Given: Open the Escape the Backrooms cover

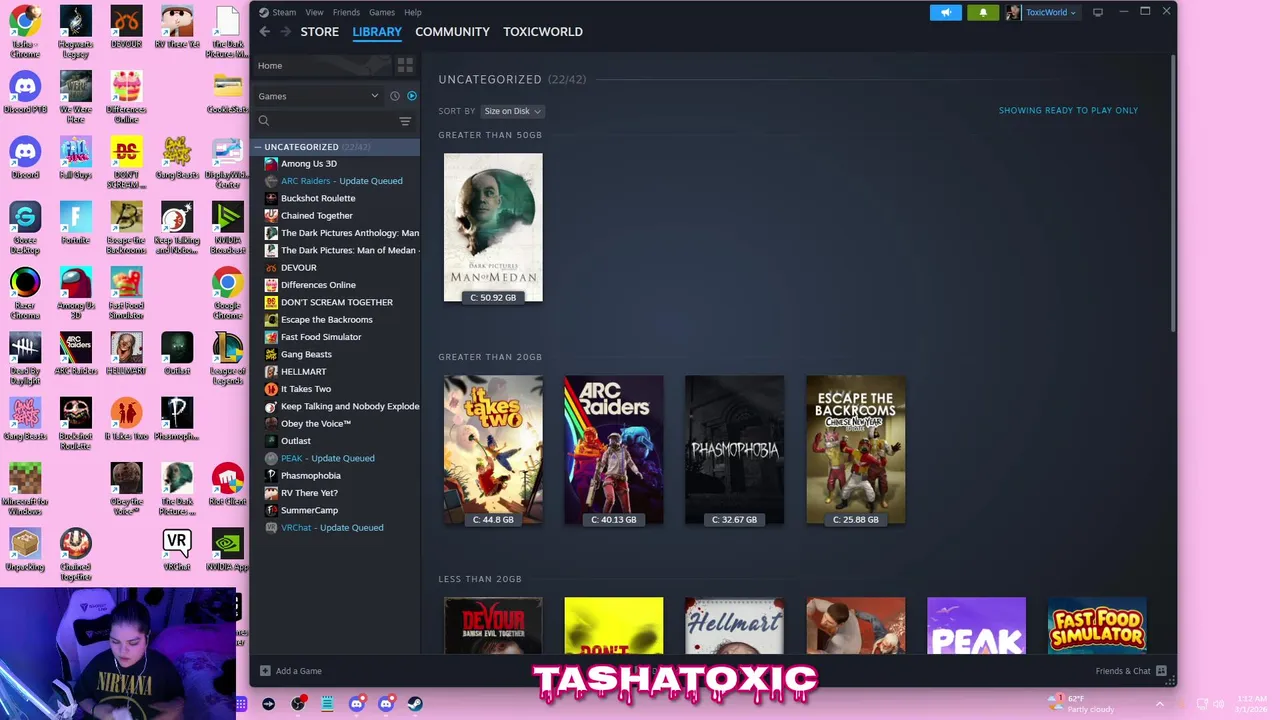Looking at the screenshot, I should click(856, 449).
